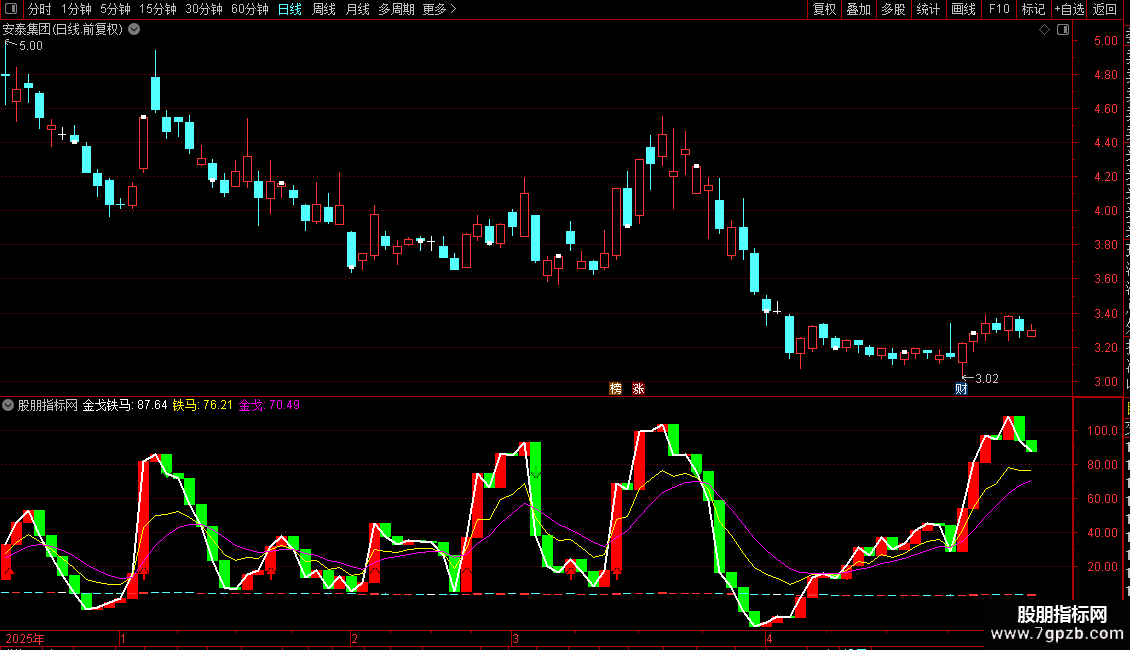Viewport: 1130px width, 650px height.
Task: Click the window split icon beside the diamond
Action: [x=1063, y=30]
